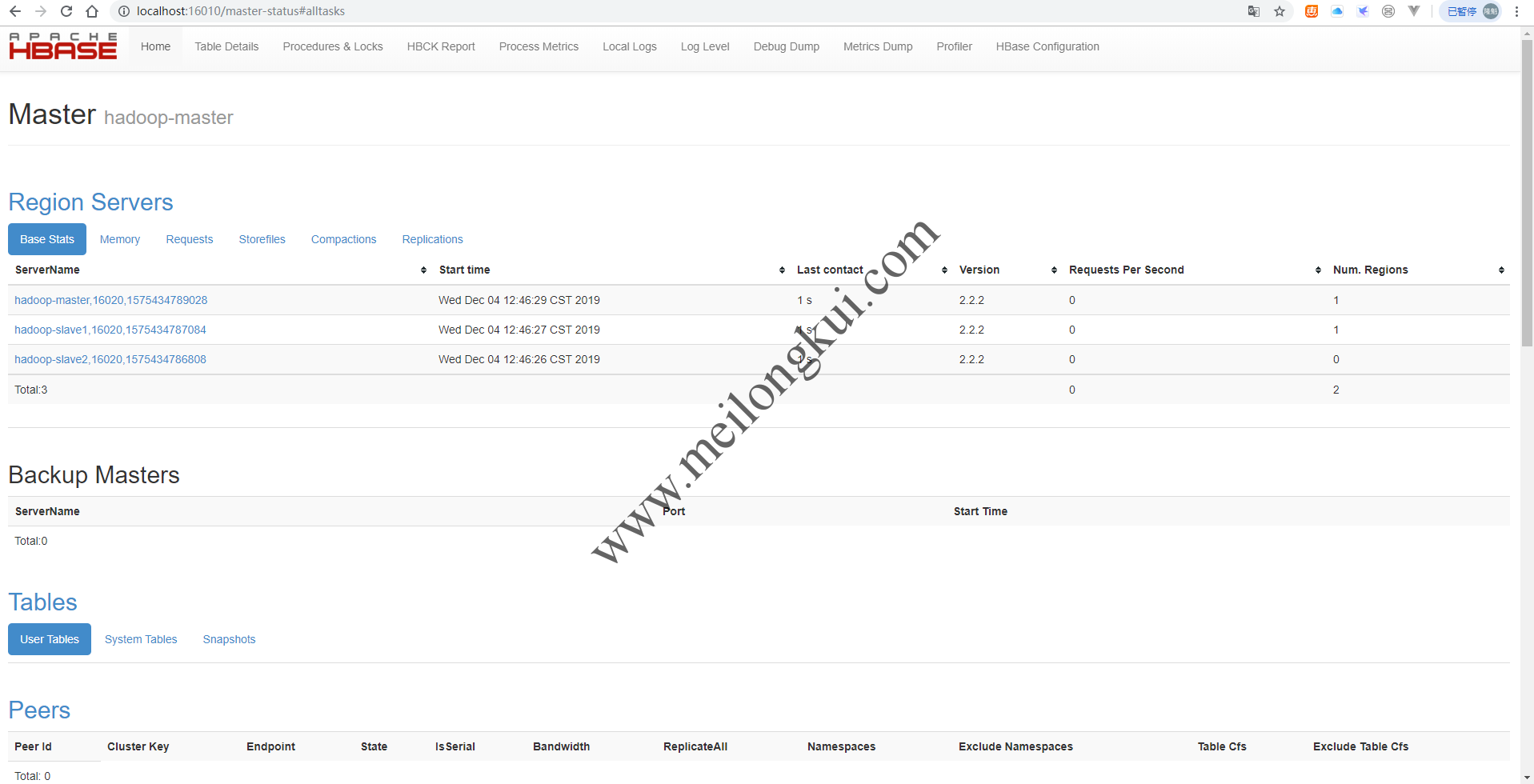Switch to the Storefiles tab

[262, 239]
